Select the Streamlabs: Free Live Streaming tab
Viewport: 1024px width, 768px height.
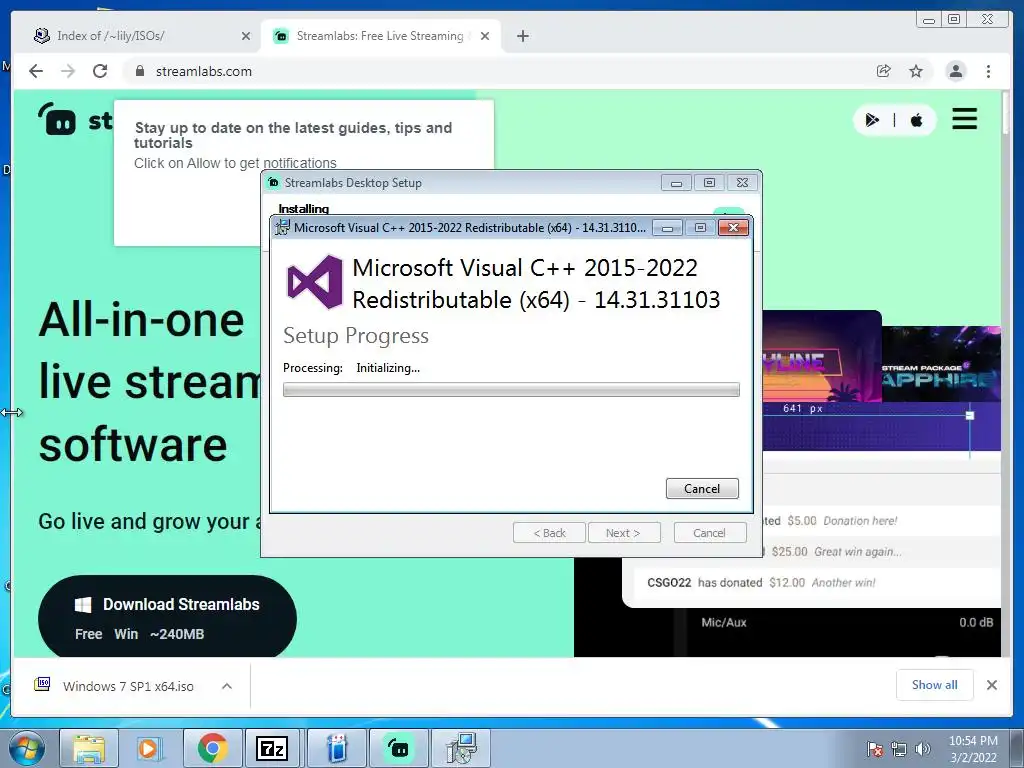pyautogui.click(x=379, y=36)
